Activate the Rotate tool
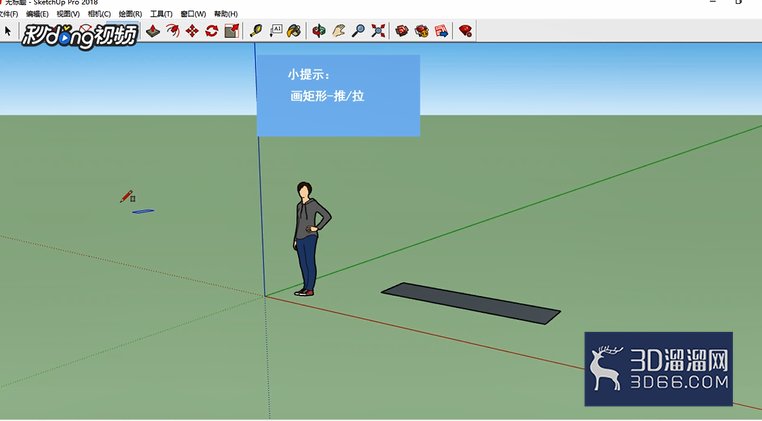 (212, 31)
